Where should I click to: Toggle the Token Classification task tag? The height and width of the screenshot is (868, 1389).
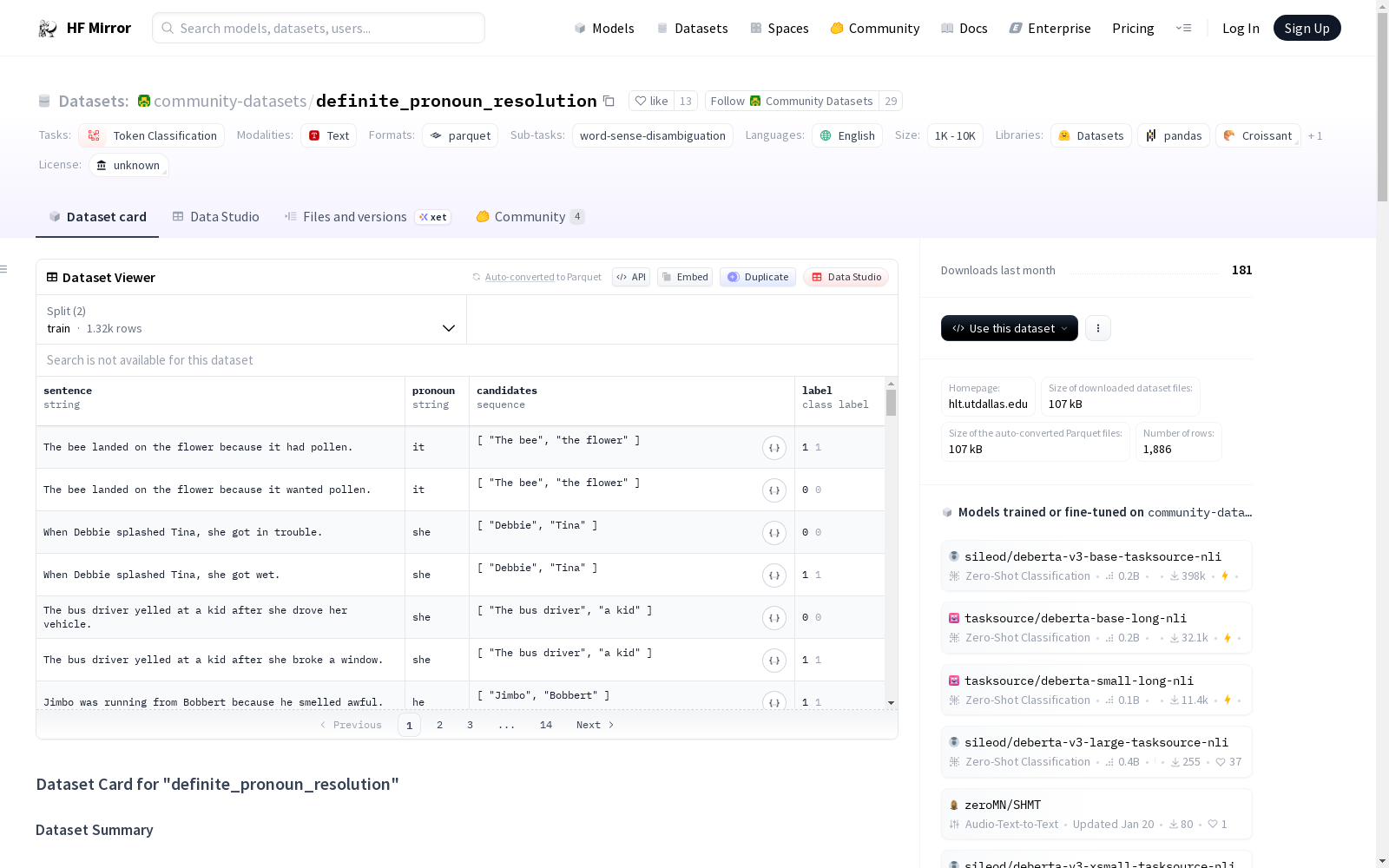[152, 136]
